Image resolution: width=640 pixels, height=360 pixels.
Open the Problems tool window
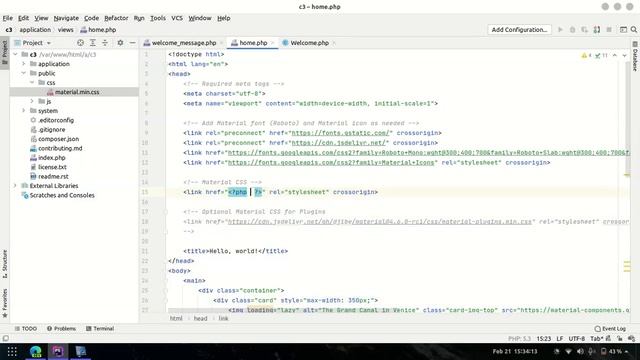(61, 329)
